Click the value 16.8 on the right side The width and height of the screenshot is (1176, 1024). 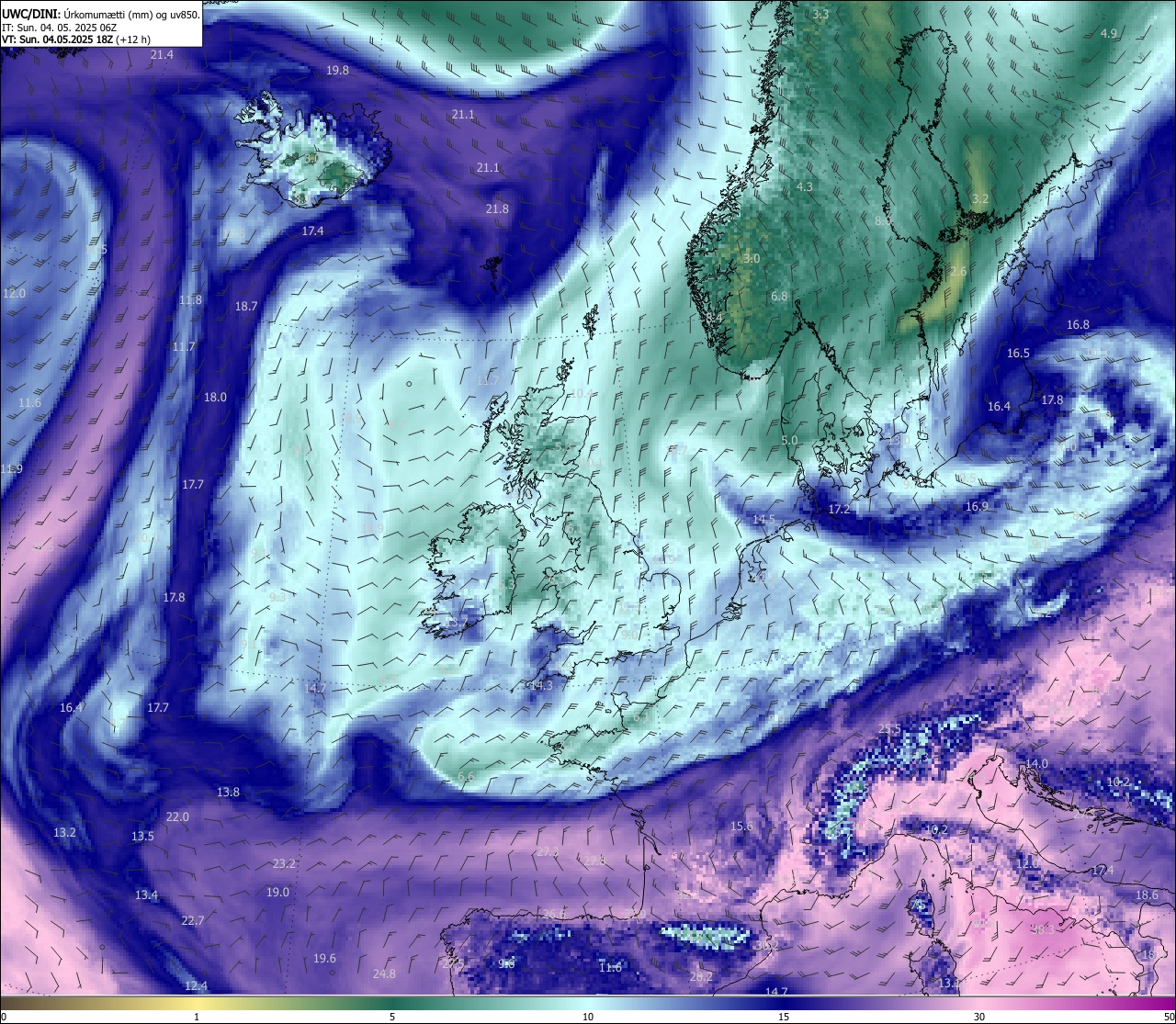coord(1078,325)
